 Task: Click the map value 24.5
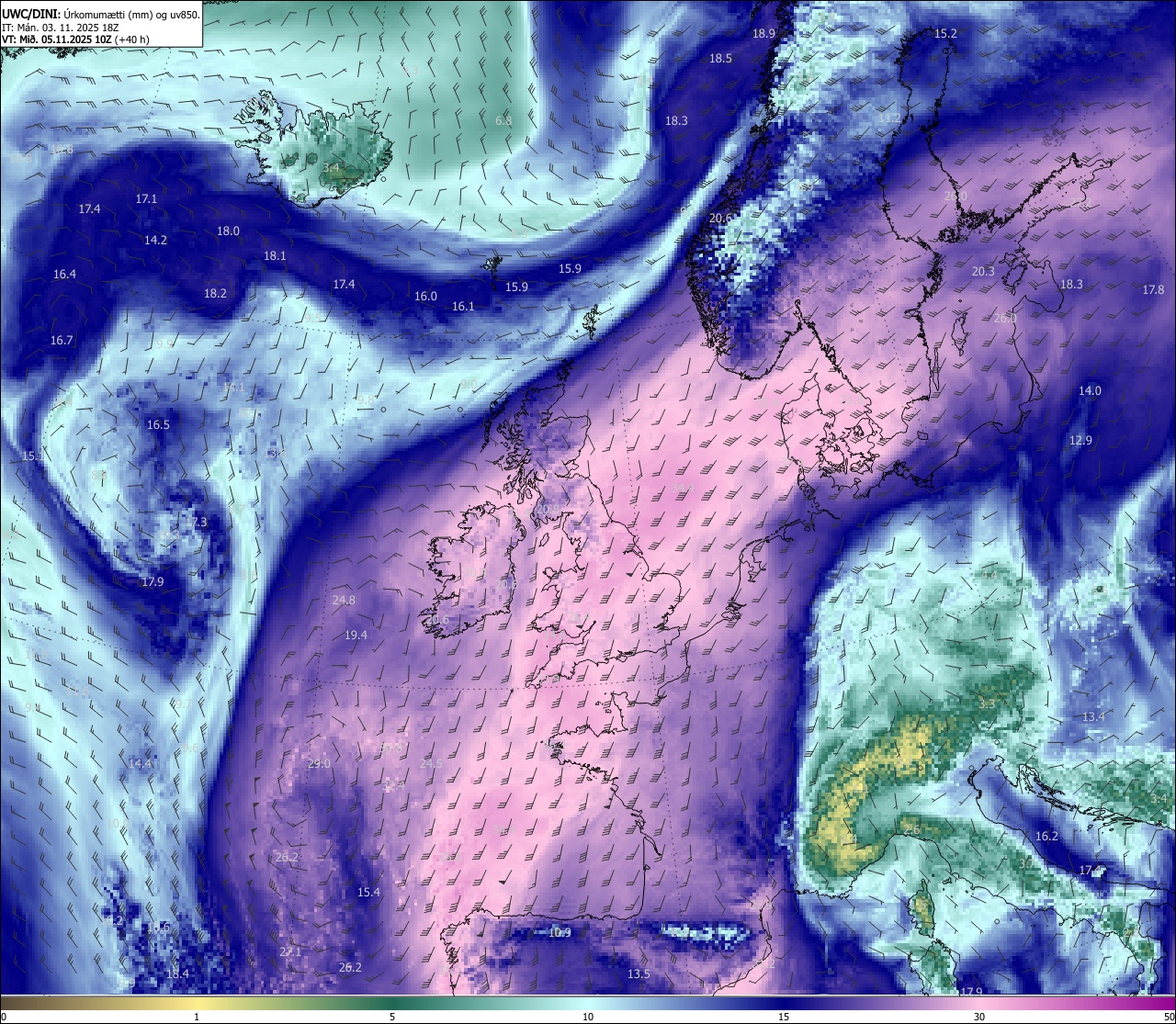431,763
